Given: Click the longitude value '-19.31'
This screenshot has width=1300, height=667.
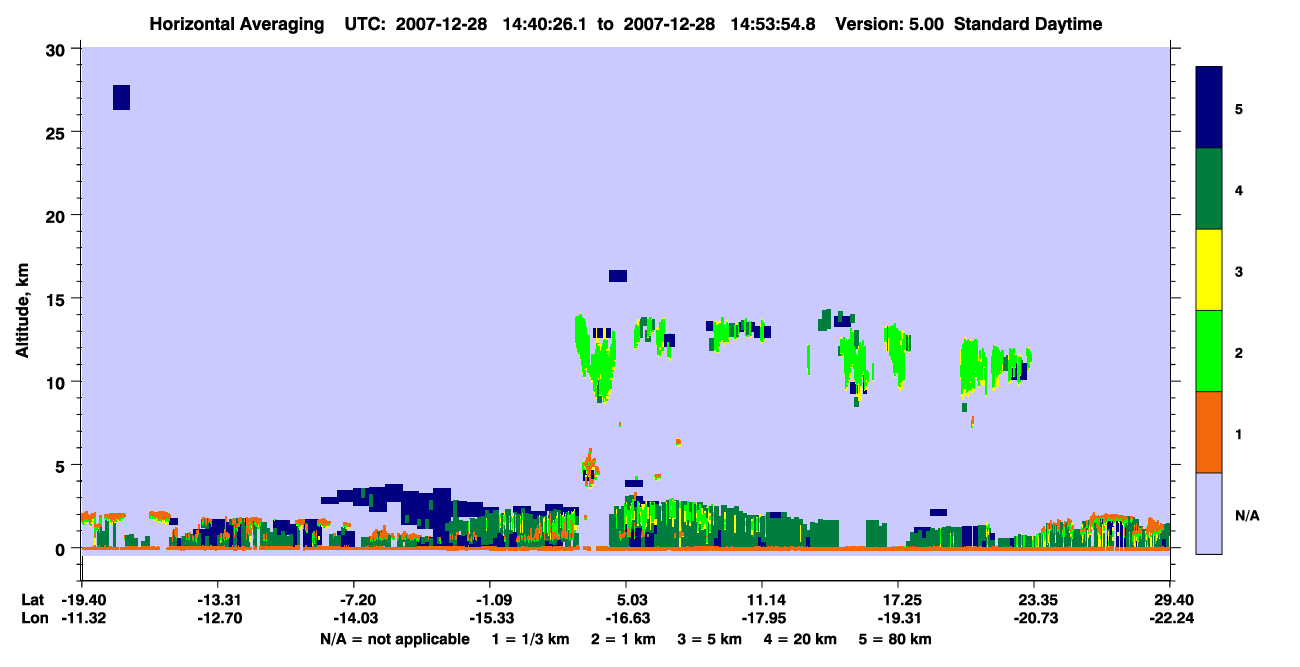Looking at the screenshot, I should click(898, 618).
